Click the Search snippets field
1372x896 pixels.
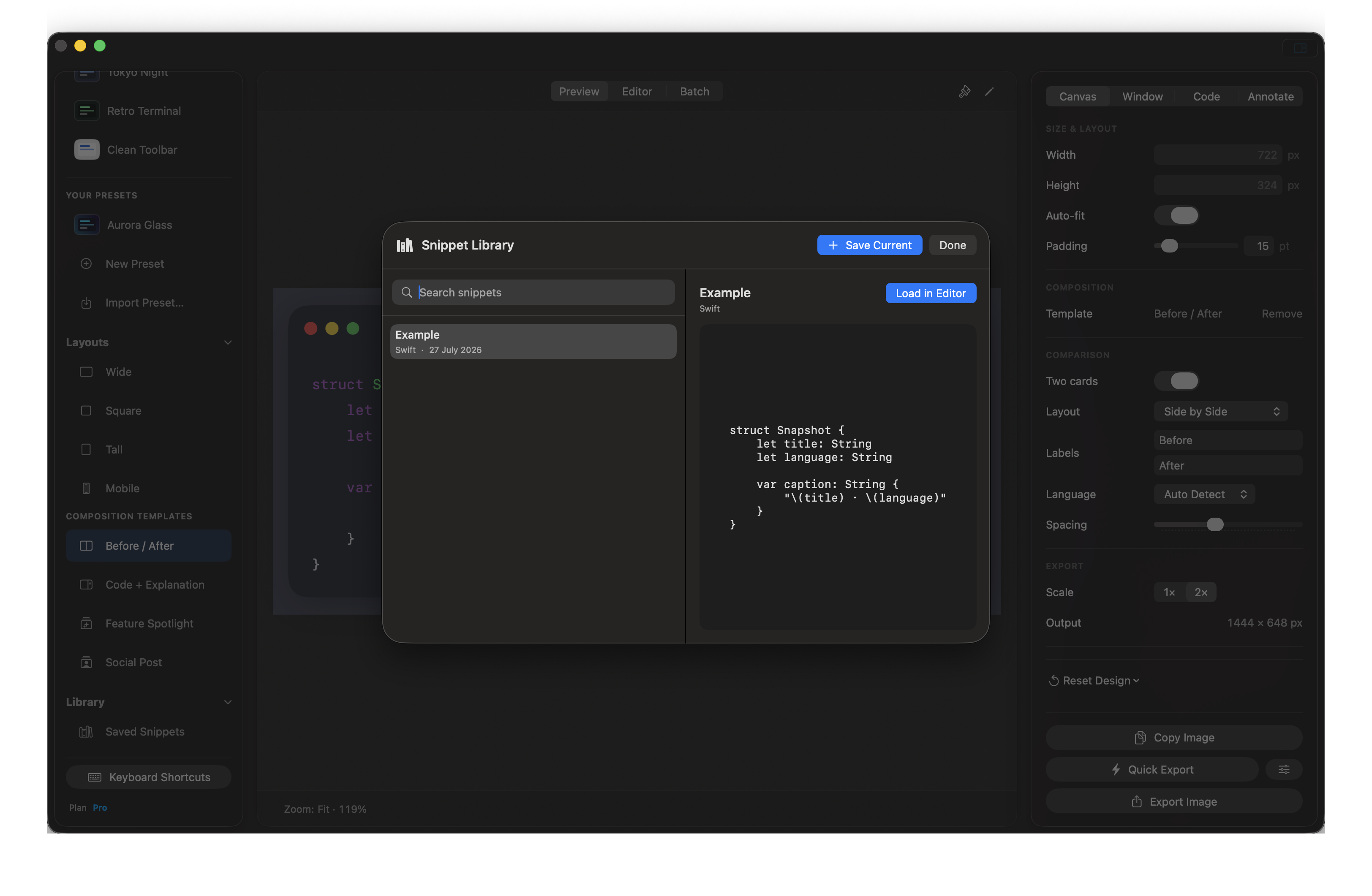[533, 293]
